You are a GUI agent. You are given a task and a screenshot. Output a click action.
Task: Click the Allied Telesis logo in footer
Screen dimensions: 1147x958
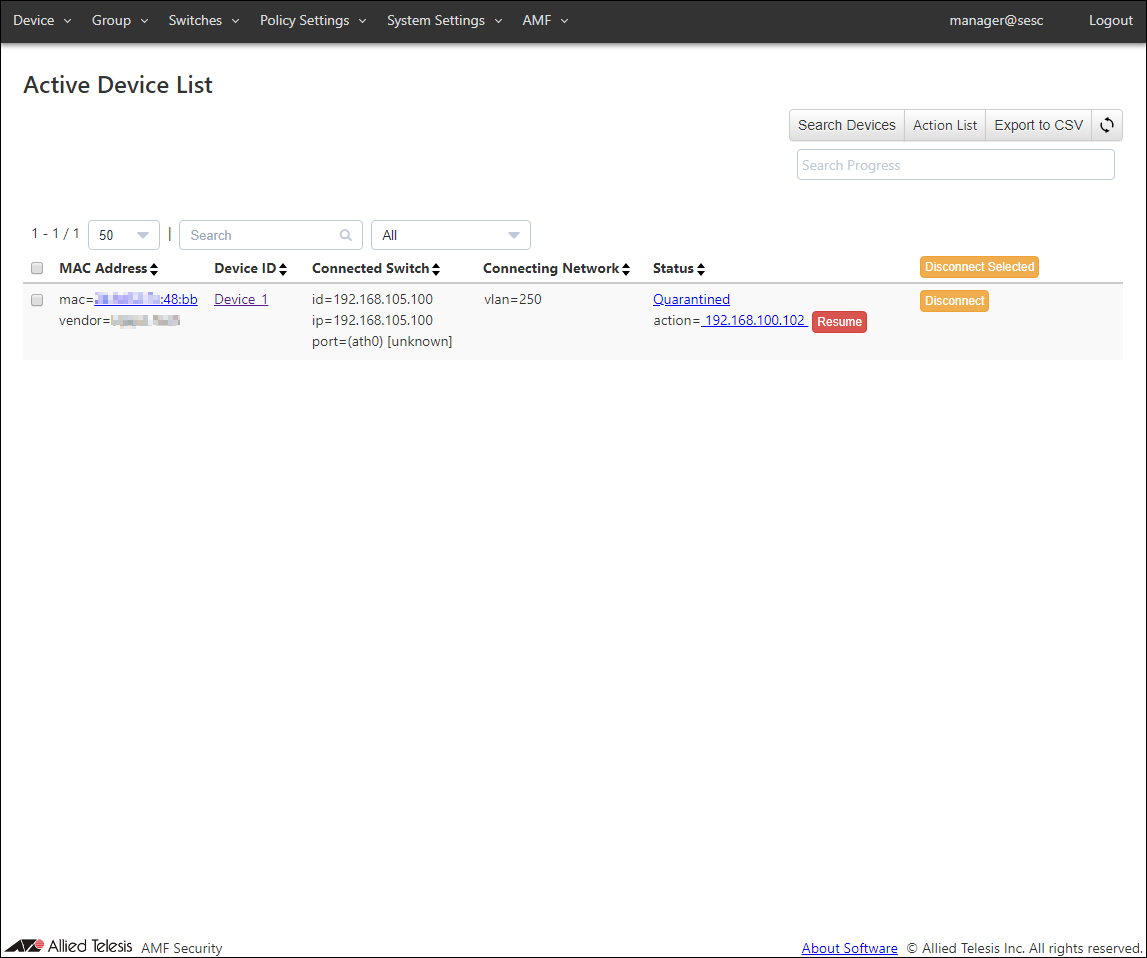pos(70,946)
